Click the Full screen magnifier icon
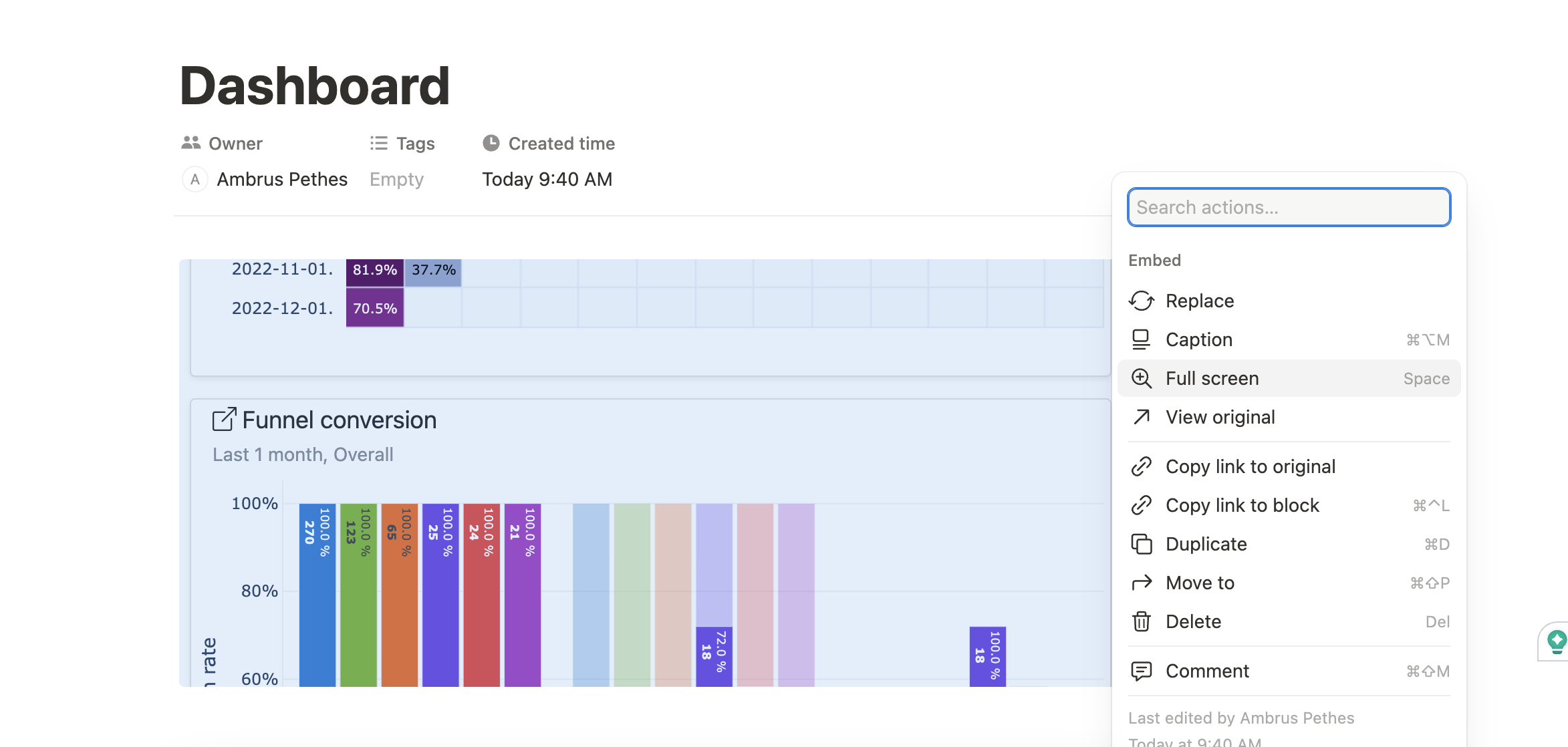This screenshot has width=1568, height=747. pos(1142,378)
